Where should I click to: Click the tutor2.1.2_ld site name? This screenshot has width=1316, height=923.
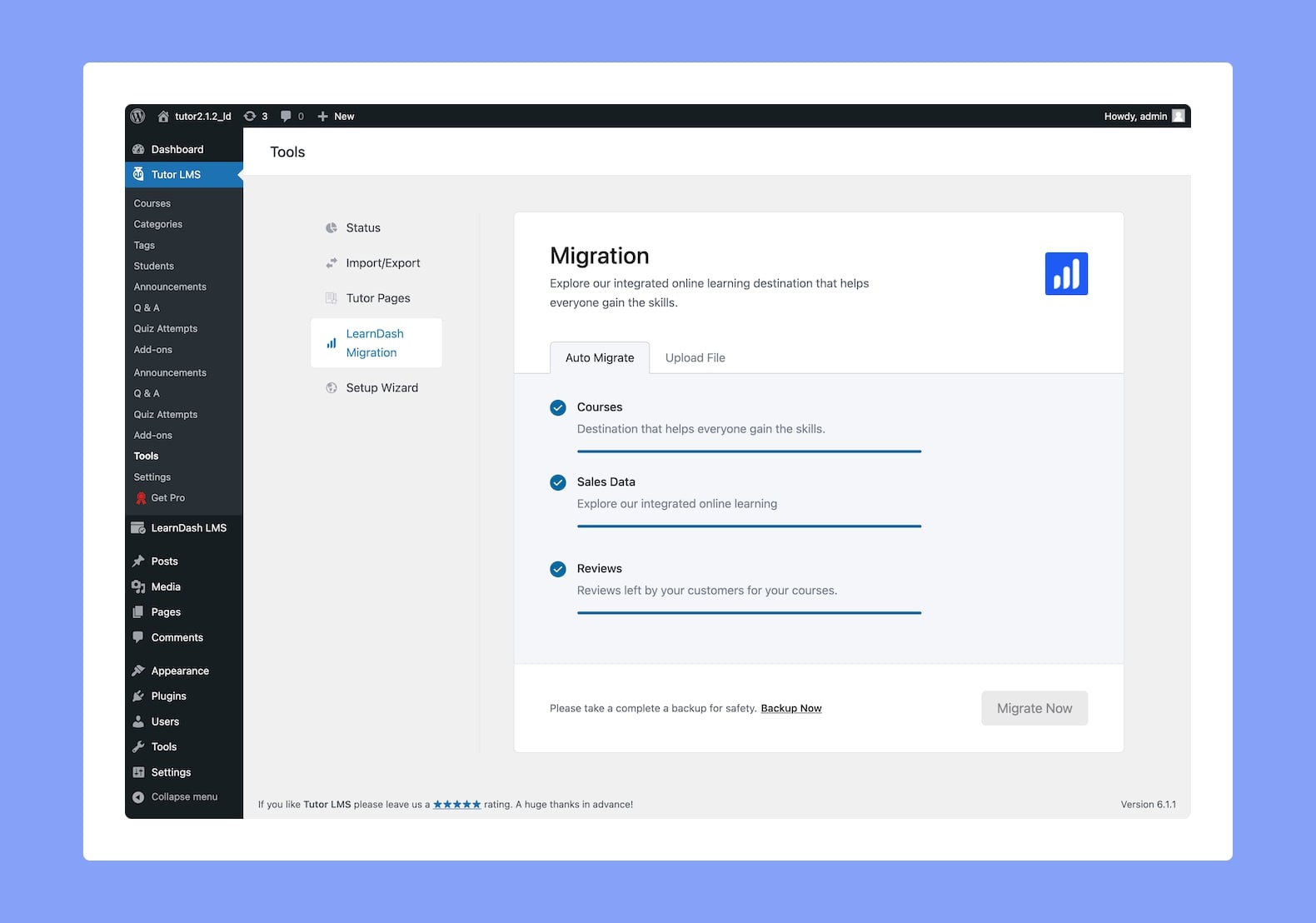203,117
